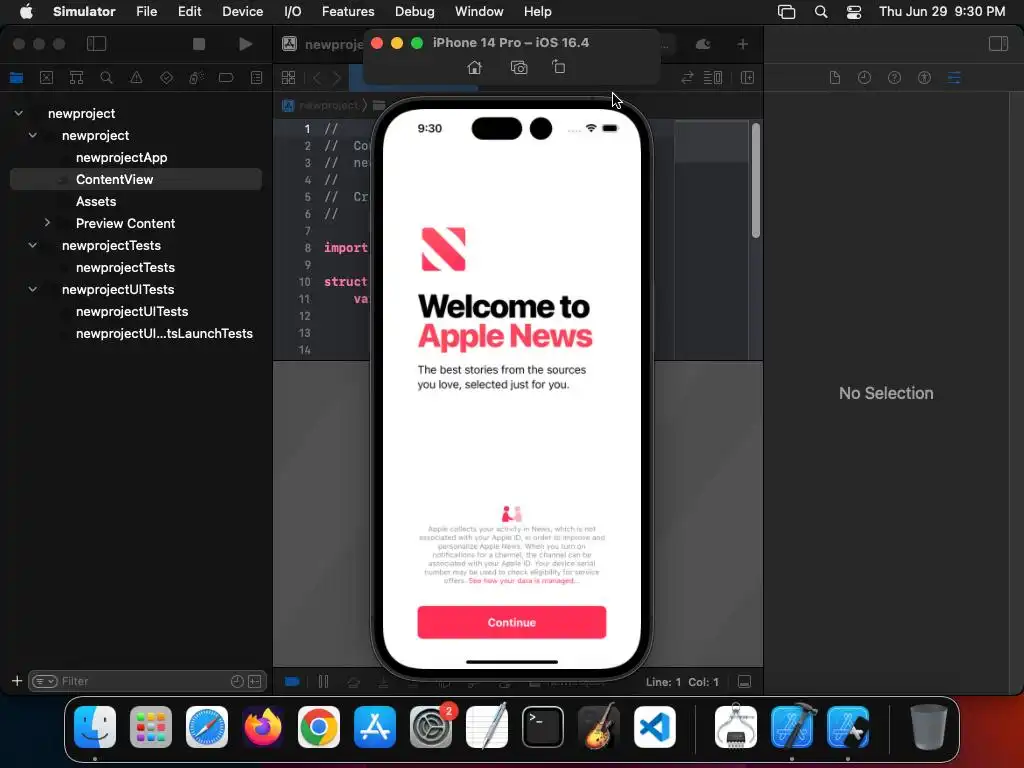
Task: Open the File inspector icon
Action: point(835,78)
